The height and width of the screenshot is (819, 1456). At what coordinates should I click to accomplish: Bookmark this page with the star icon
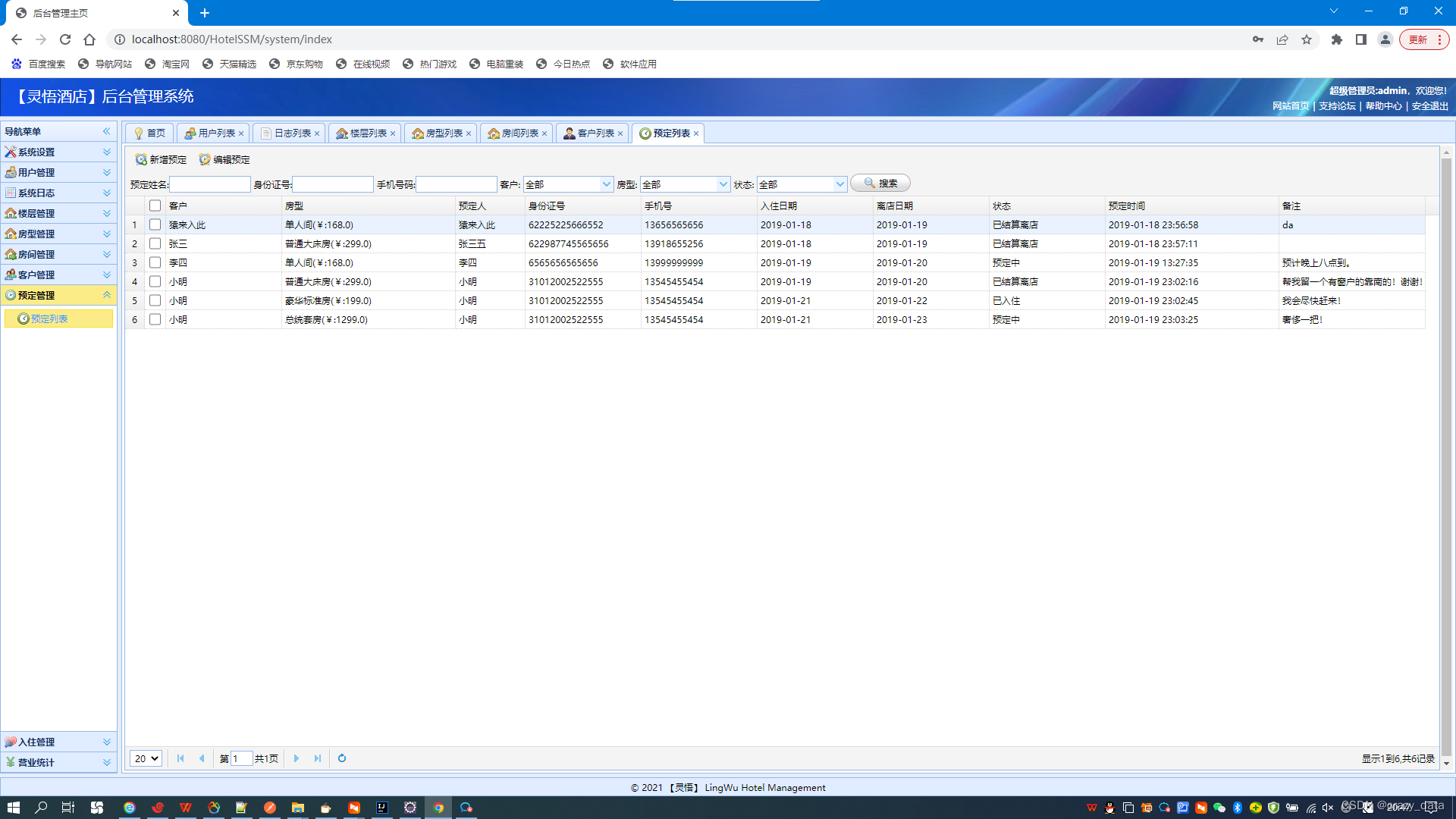pos(1307,39)
